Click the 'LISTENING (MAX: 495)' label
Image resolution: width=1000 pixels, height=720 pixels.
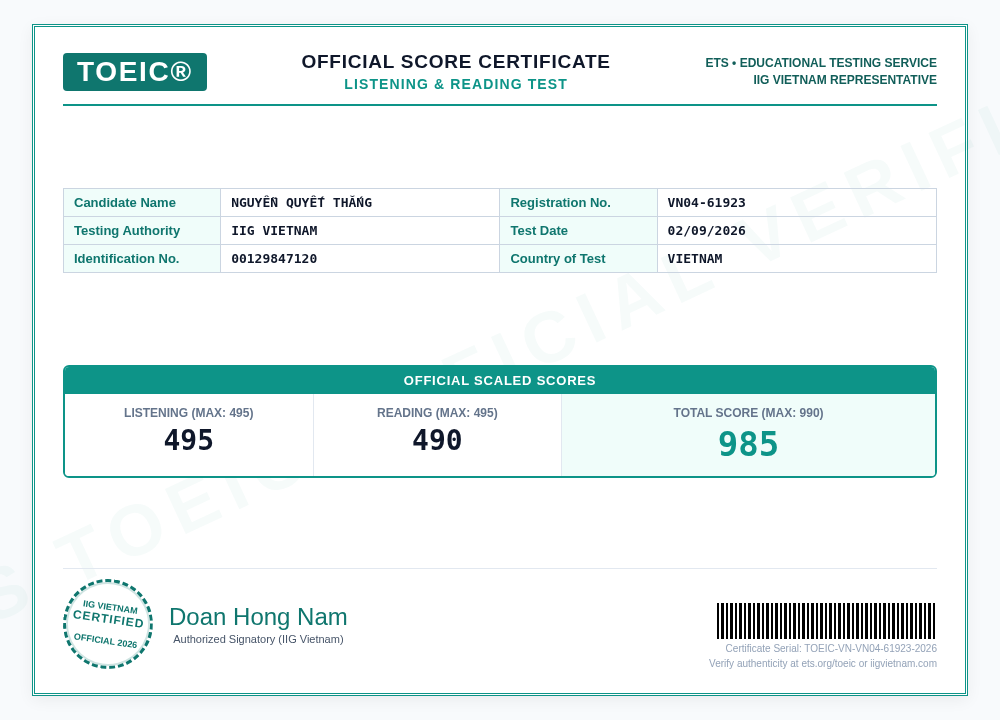189,413
